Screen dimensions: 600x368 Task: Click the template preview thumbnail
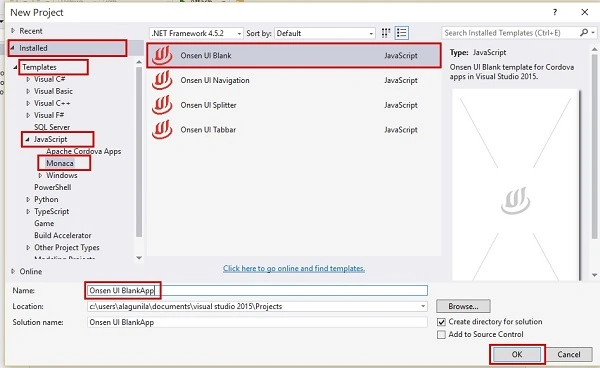coord(515,185)
